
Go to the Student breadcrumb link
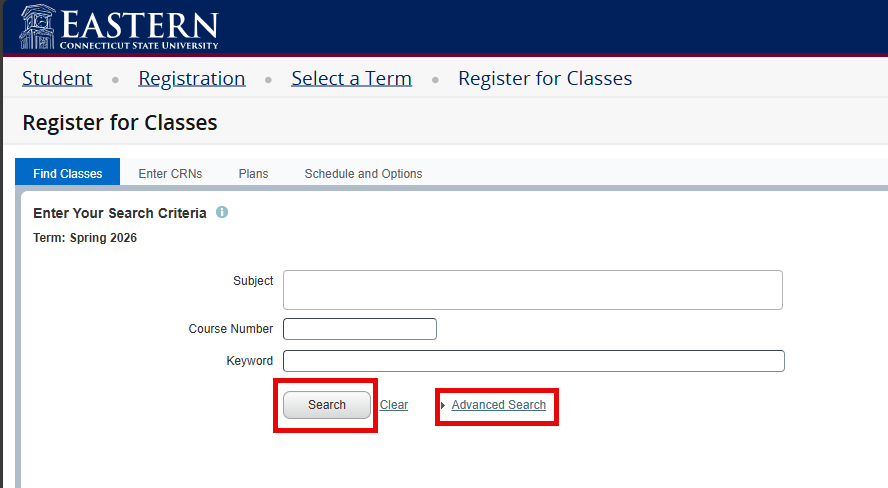pyautogui.click(x=57, y=78)
